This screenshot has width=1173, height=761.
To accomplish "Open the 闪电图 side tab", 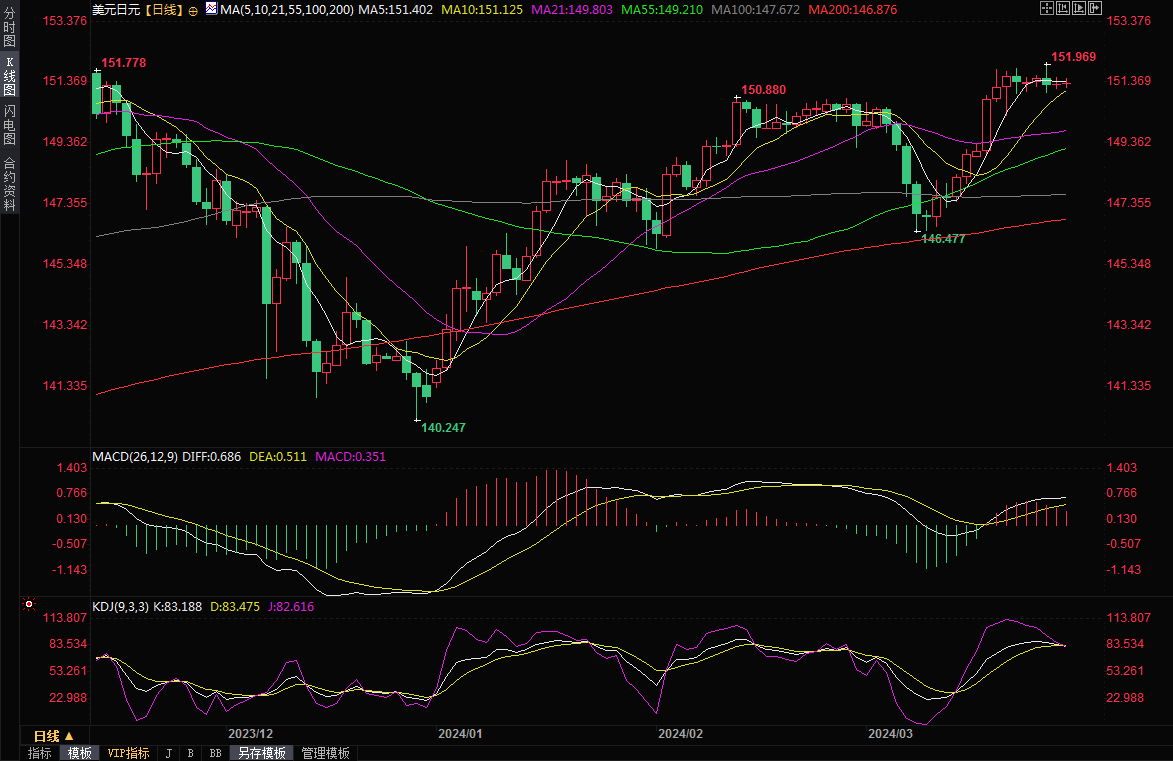I will coord(9,125).
